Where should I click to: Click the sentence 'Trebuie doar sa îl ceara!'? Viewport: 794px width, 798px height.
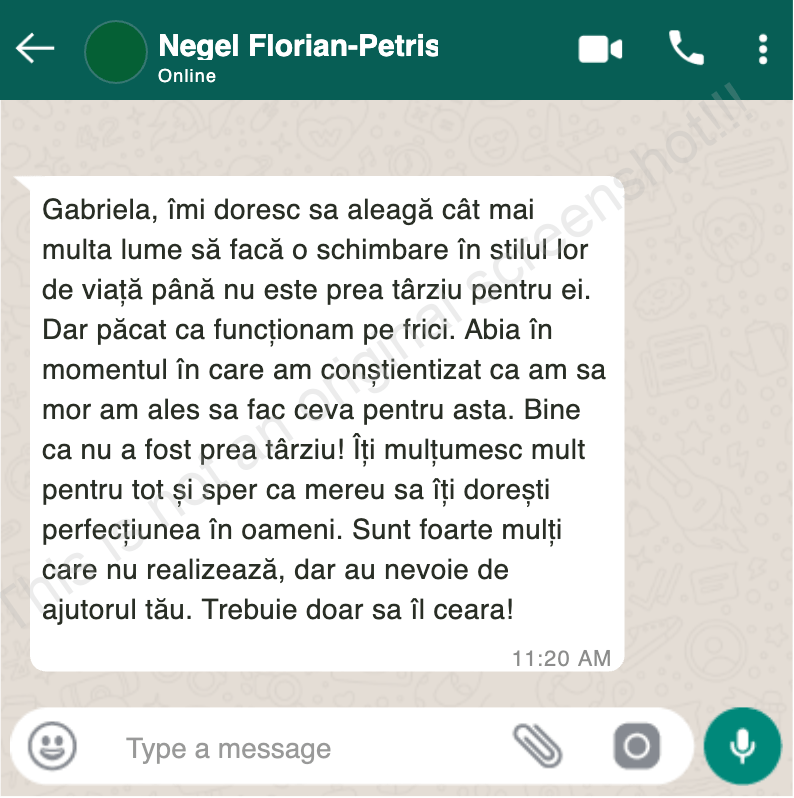pyautogui.click(x=357, y=609)
